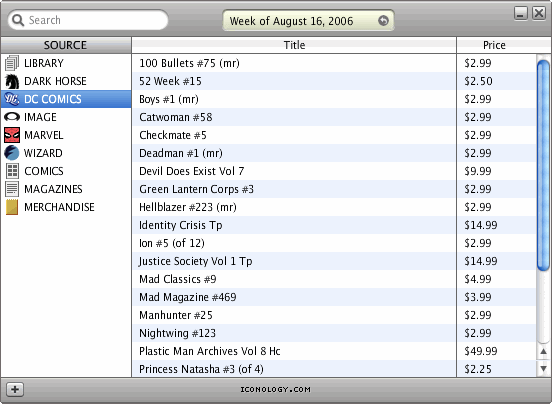Select the LIBRARY source label
The height and width of the screenshot is (404, 552).
tap(44, 63)
